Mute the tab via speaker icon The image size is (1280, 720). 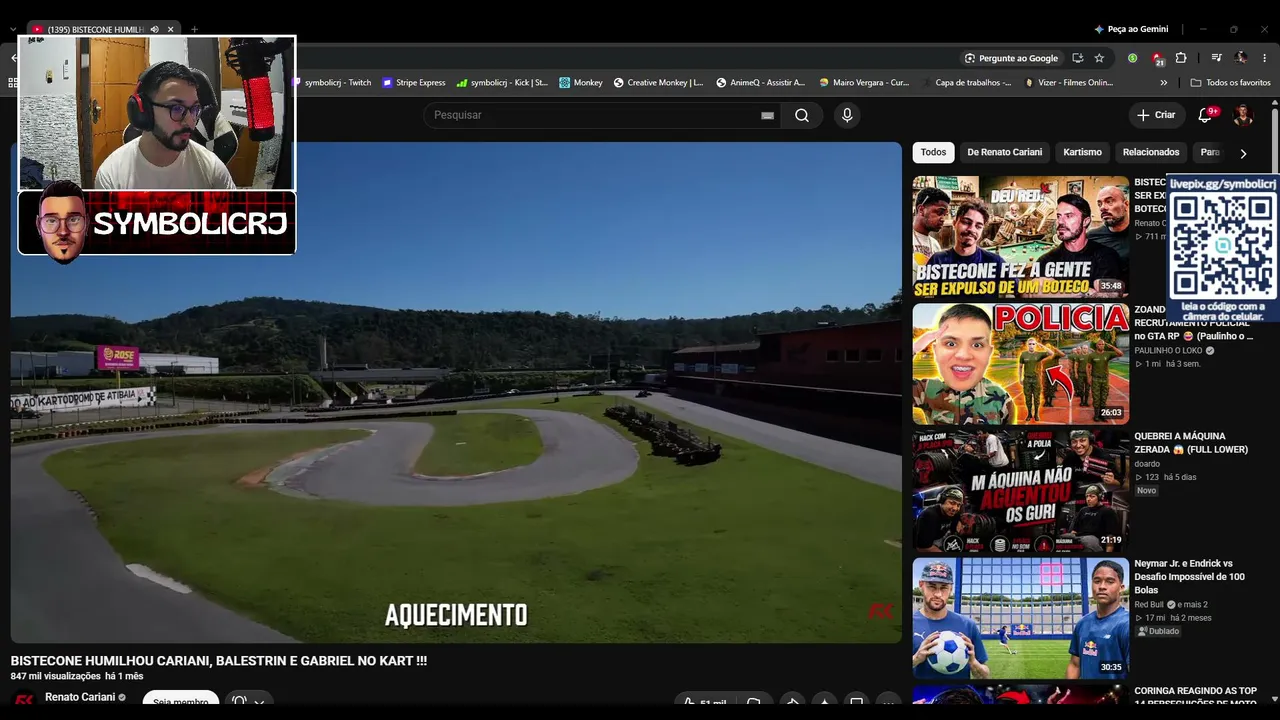pyautogui.click(x=154, y=29)
